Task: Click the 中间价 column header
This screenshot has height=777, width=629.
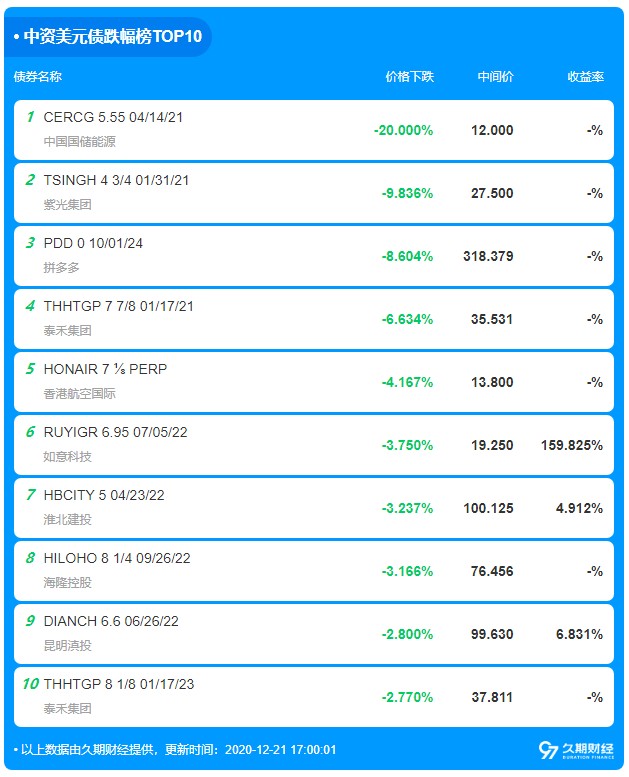Action: pos(495,77)
